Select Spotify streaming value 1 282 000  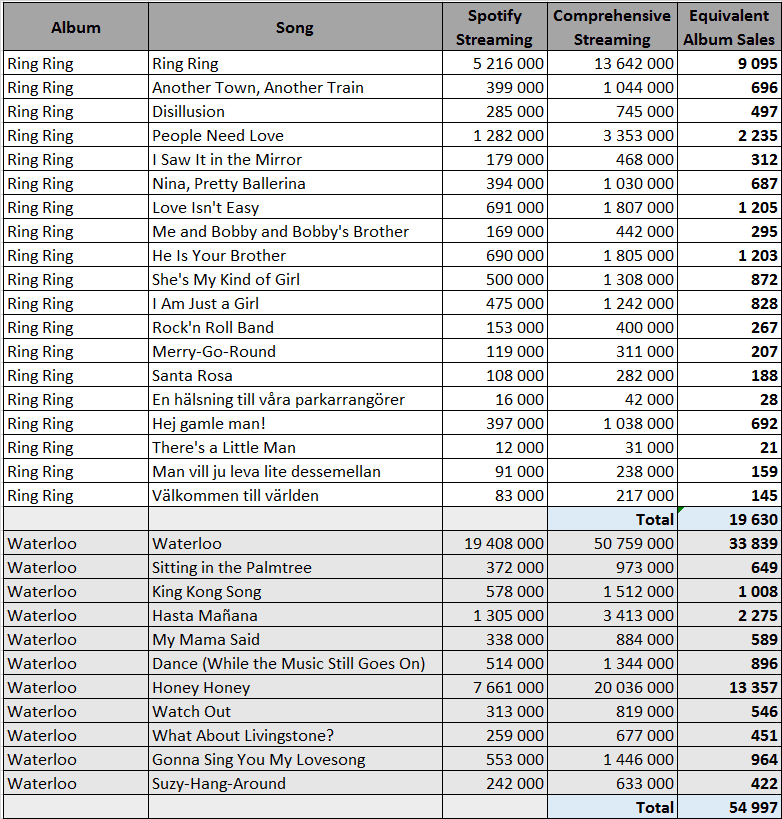(x=495, y=135)
